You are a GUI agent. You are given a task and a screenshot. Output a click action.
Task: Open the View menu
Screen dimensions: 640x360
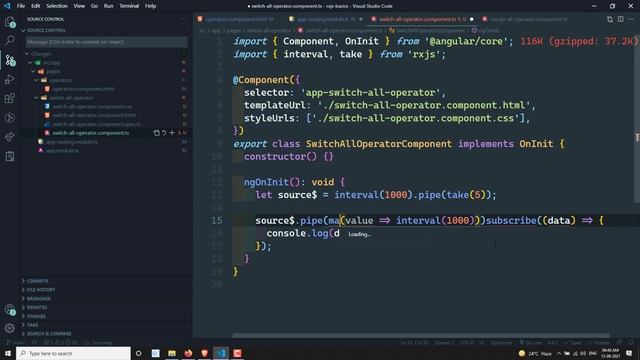tap(79, 6)
